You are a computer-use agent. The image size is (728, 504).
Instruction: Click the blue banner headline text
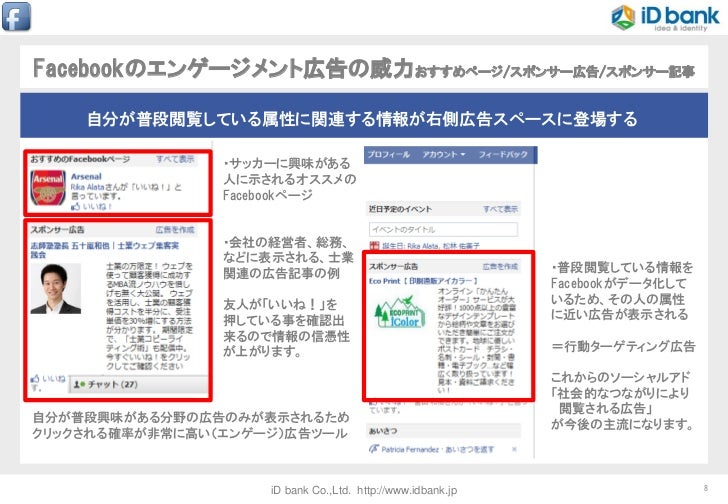tap(362, 119)
